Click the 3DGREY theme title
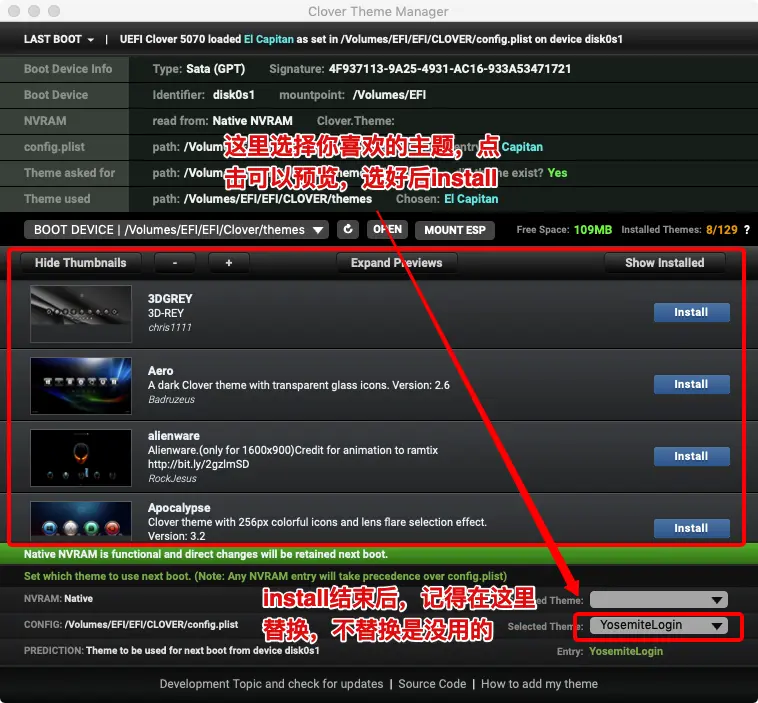This screenshot has width=758, height=703. coord(170,299)
